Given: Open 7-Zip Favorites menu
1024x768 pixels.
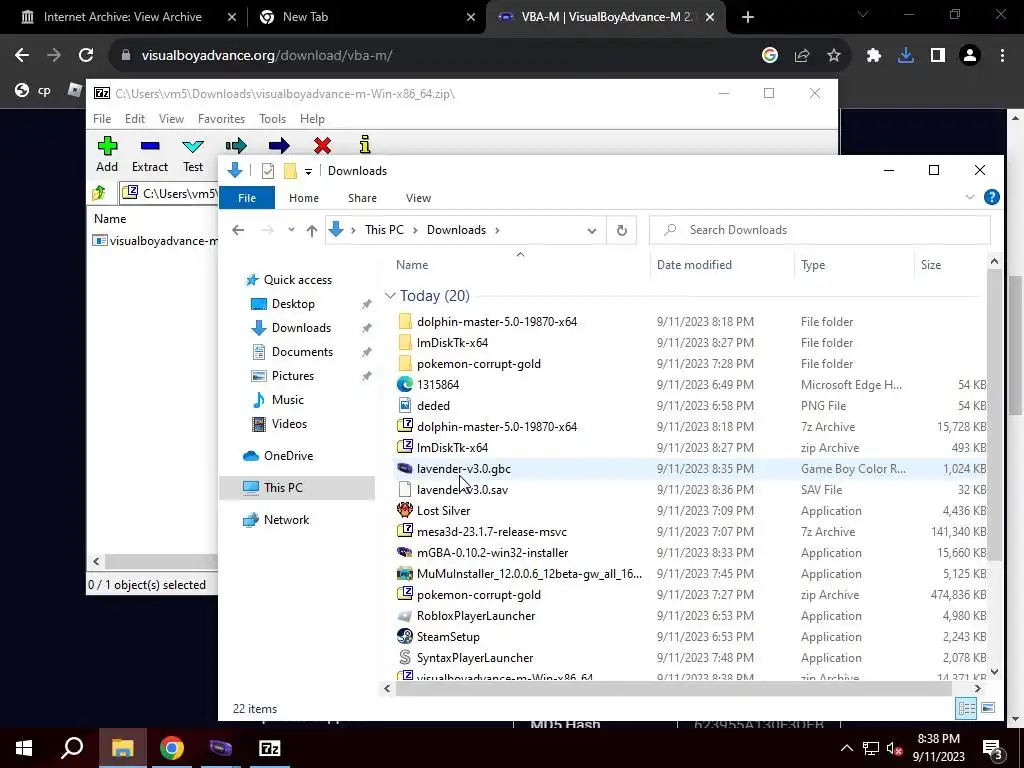Looking at the screenshot, I should pos(221,119).
